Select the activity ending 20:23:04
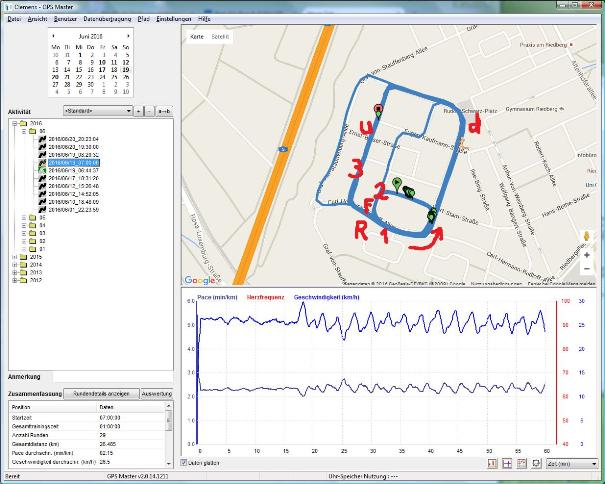This screenshot has height=484, width=605. point(73,139)
